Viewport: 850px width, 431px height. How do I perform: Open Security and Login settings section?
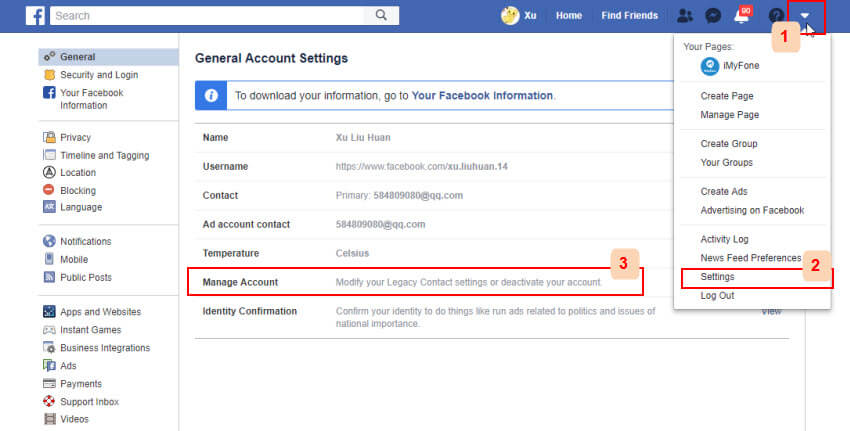pos(99,75)
